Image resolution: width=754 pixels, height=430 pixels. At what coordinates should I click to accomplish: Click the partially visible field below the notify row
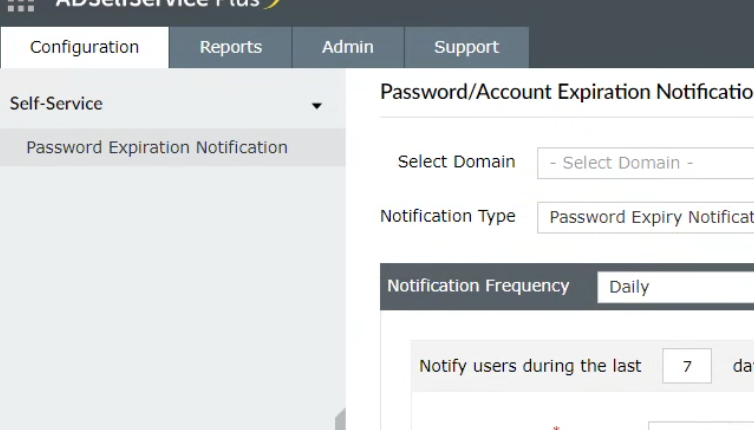click(700, 425)
